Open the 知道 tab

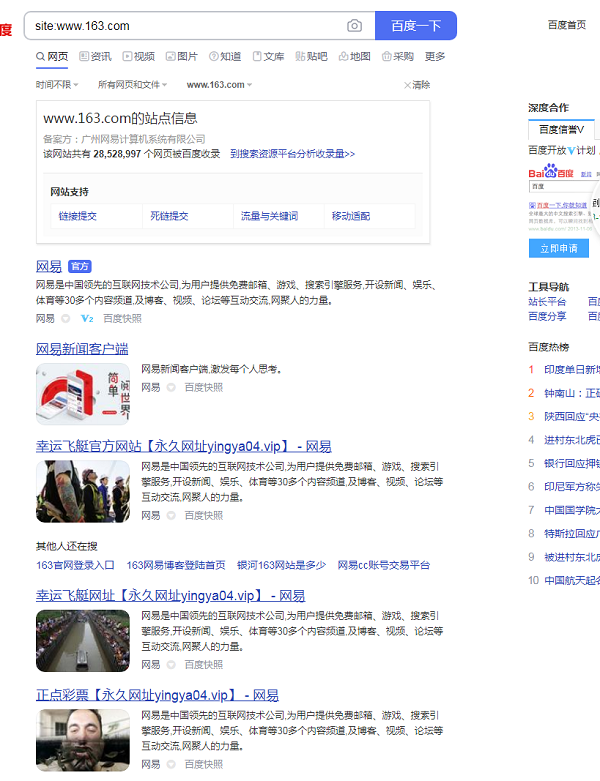(225, 56)
